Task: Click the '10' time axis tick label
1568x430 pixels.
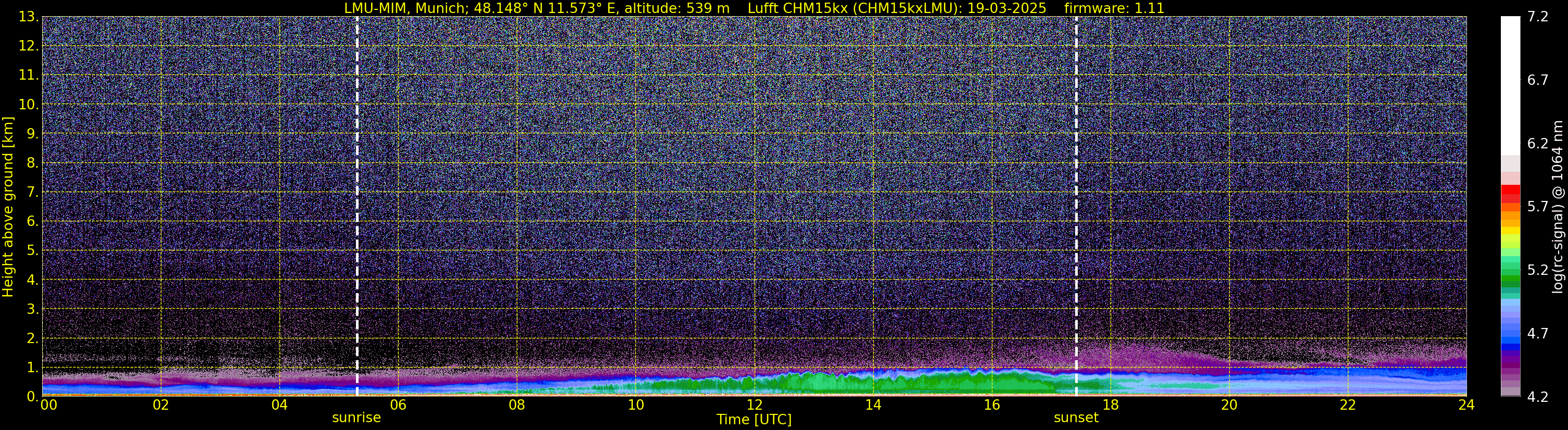Action: pos(635,406)
